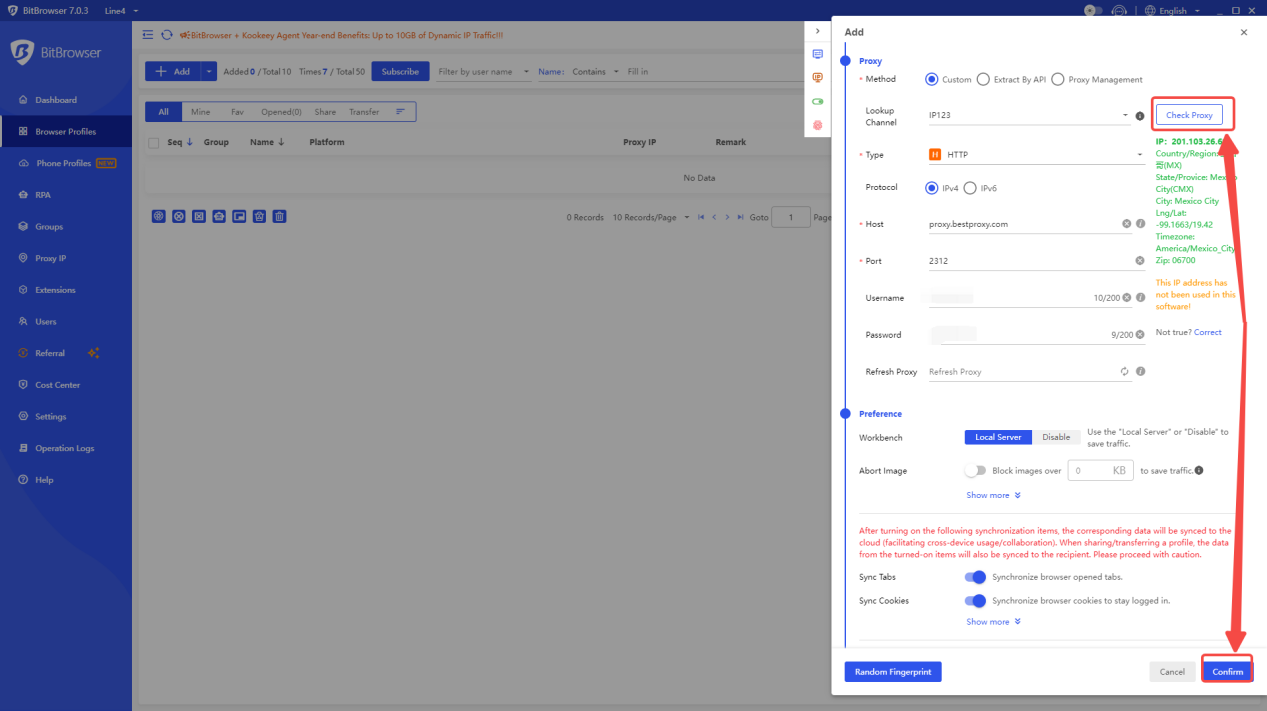Click the first icon in the bottom batch toolbar
The height and width of the screenshot is (711, 1267).
(x=158, y=216)
